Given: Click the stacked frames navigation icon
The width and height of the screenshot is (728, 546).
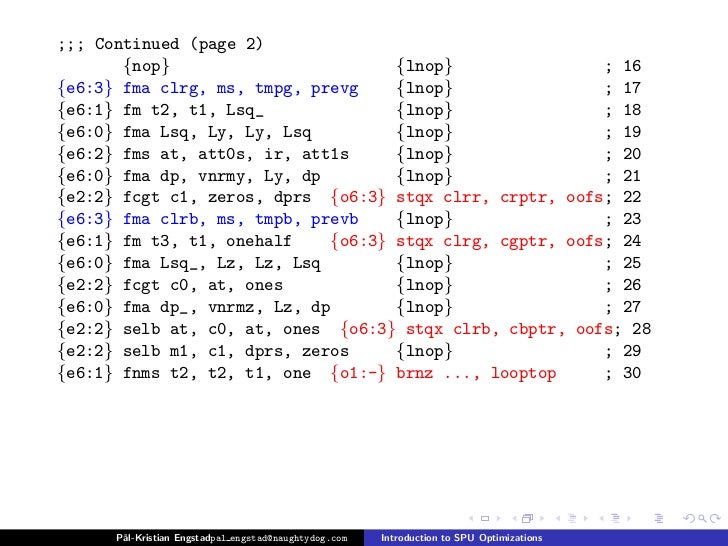Looking at the screenshot, I should pyautogui.click(x=527, y=518).
